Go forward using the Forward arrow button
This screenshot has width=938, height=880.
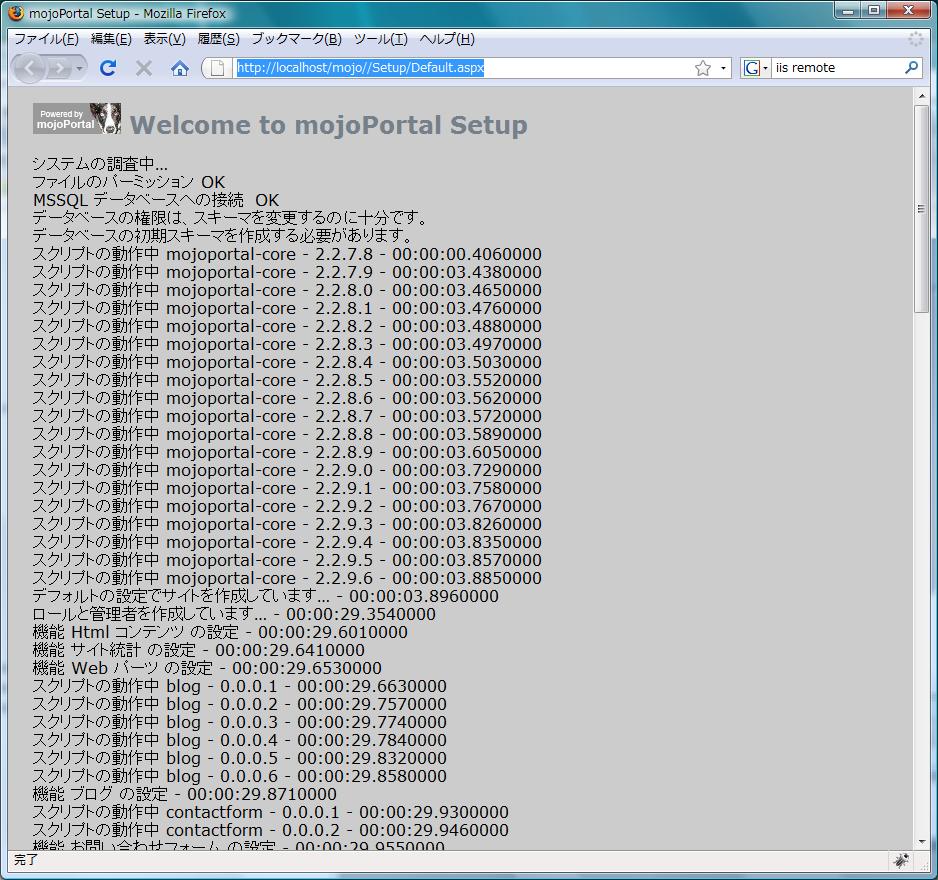[x=59, y=69]
